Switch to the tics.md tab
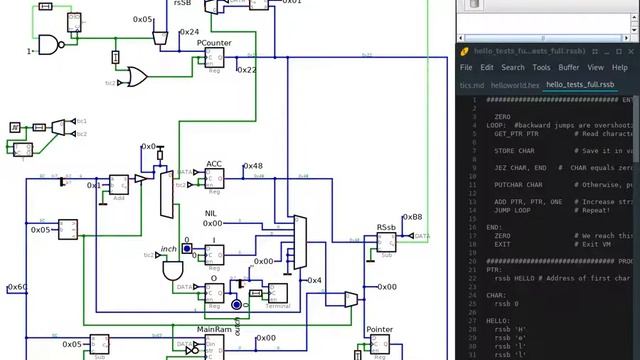Image resolution: width=640 pixels, height=360 pixels. pyautogui.click(x=472, y=85)
